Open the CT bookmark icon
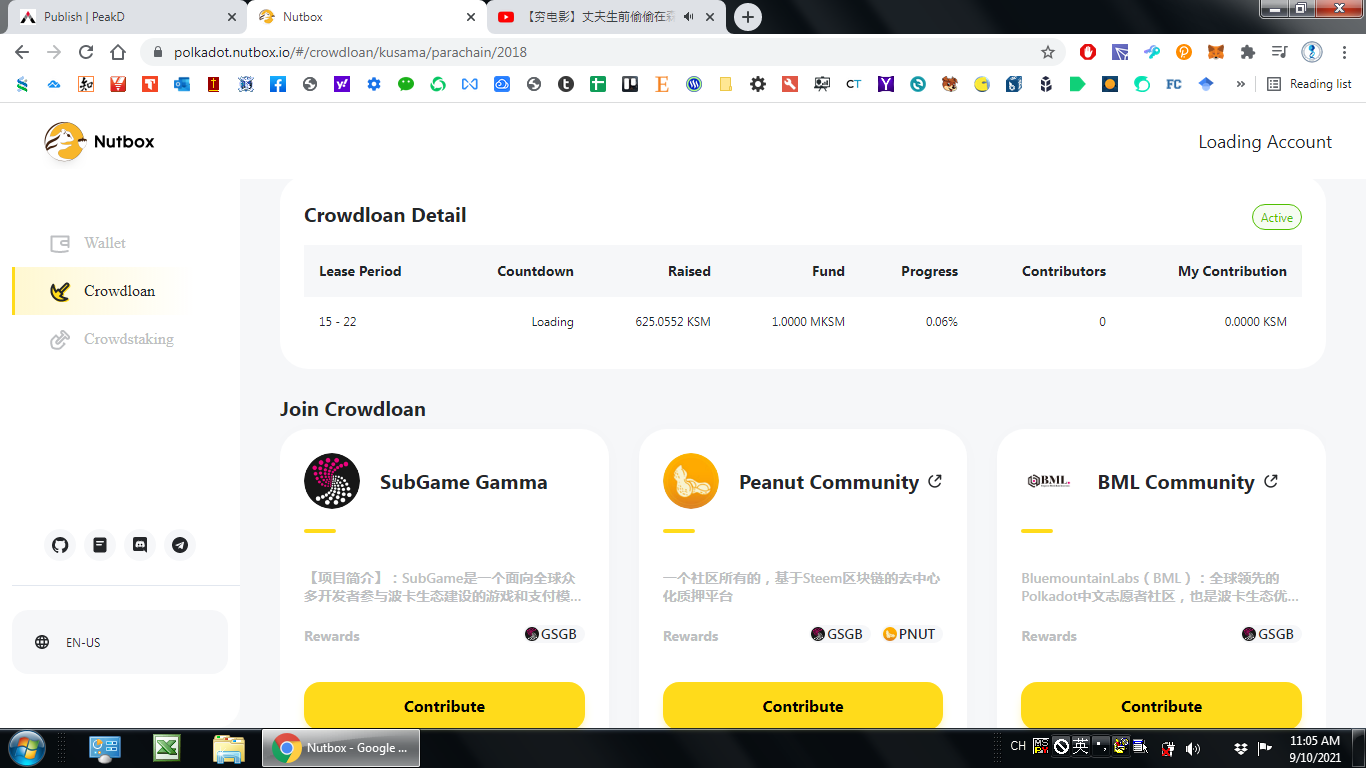The height and width of the screenshot is (768, 1366). click(854, 85)
